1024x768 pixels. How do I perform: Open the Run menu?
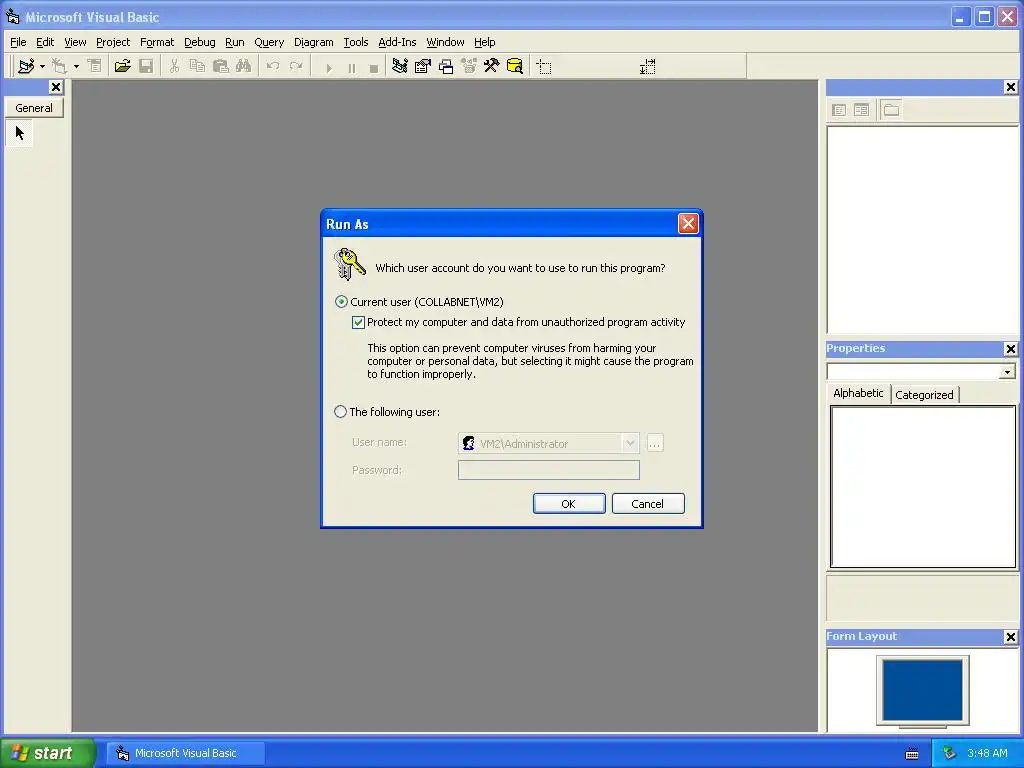[234, 42]
